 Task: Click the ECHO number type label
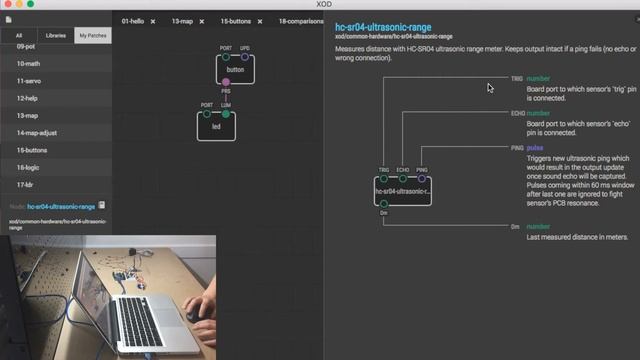(x=538, y=113)
